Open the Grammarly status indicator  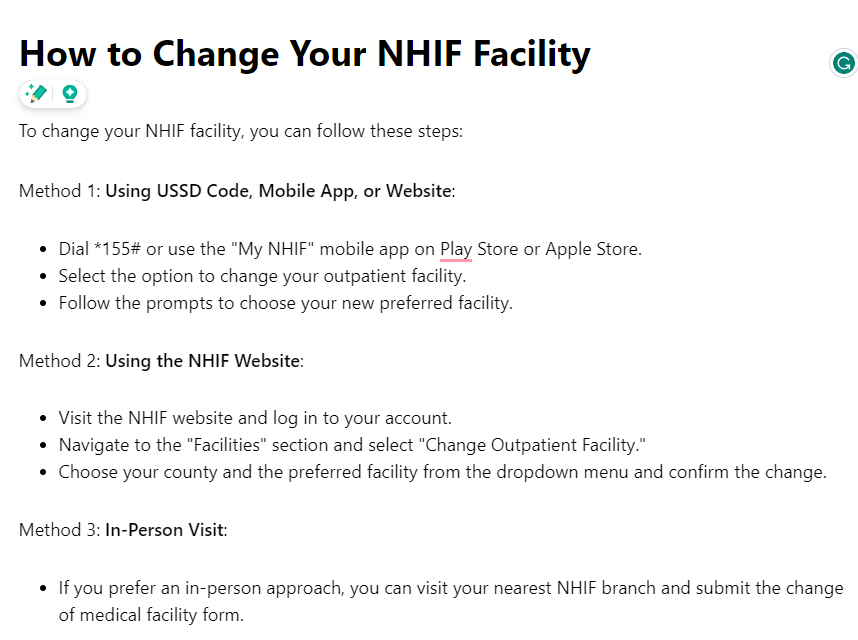[x=843, y=63]
